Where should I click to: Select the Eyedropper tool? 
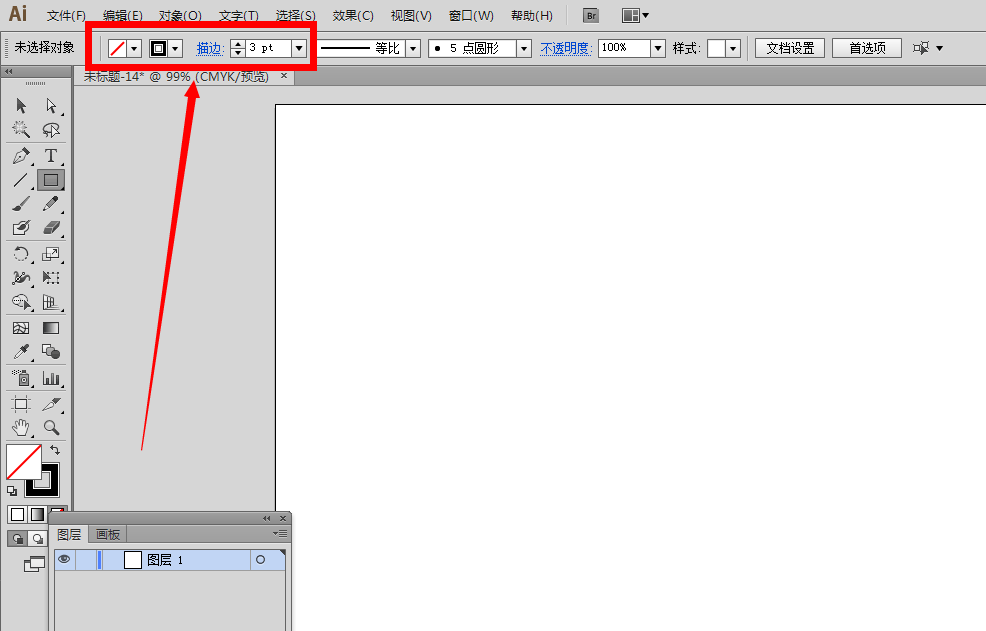(21, 352)
